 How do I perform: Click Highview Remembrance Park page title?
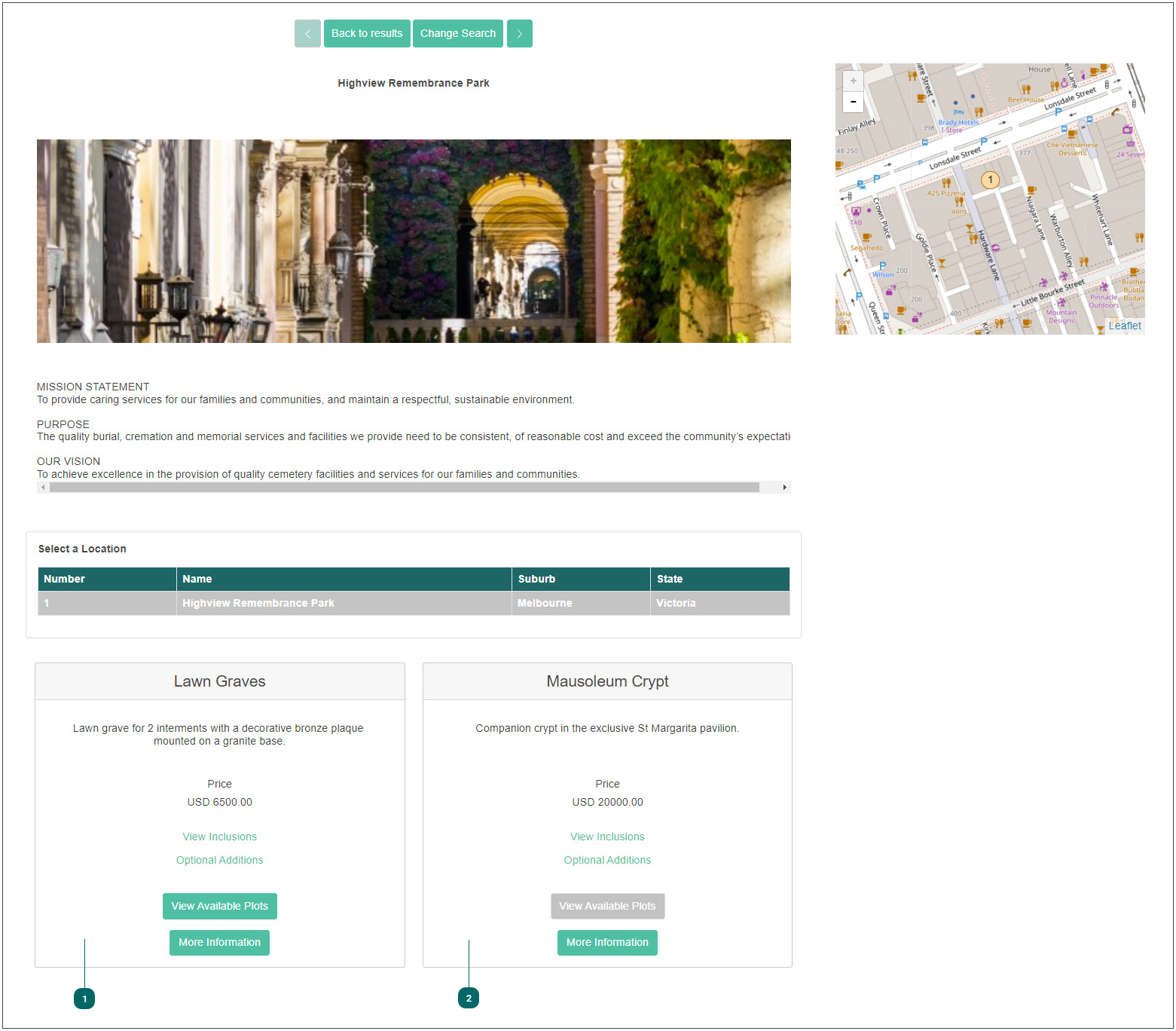click(414, 83)
